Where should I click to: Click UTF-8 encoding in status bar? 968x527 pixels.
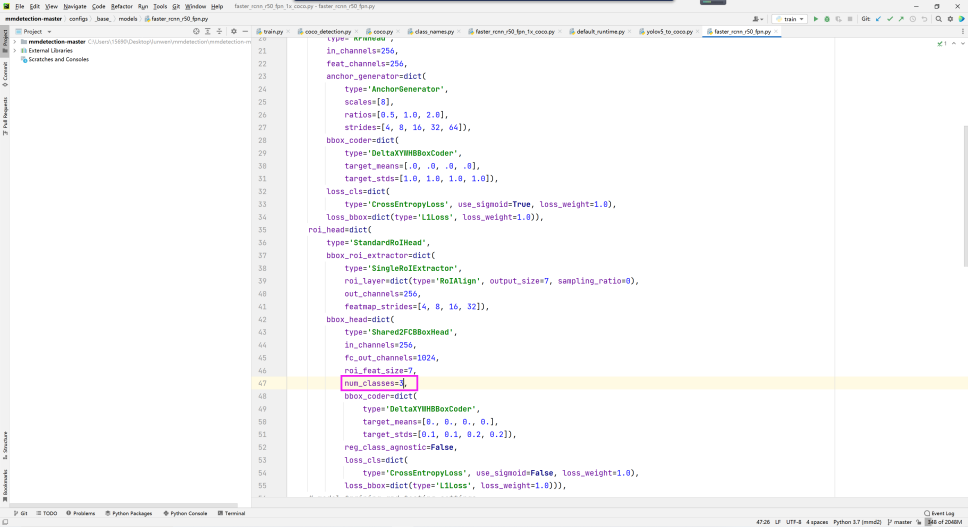793,522
